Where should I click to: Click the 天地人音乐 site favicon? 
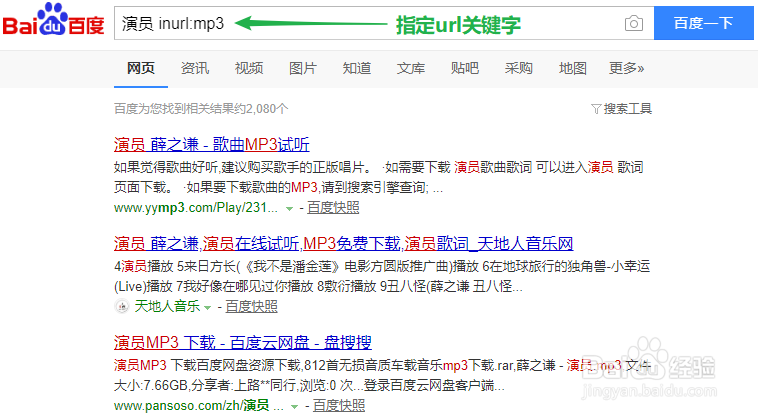click(x=122, y=306)
